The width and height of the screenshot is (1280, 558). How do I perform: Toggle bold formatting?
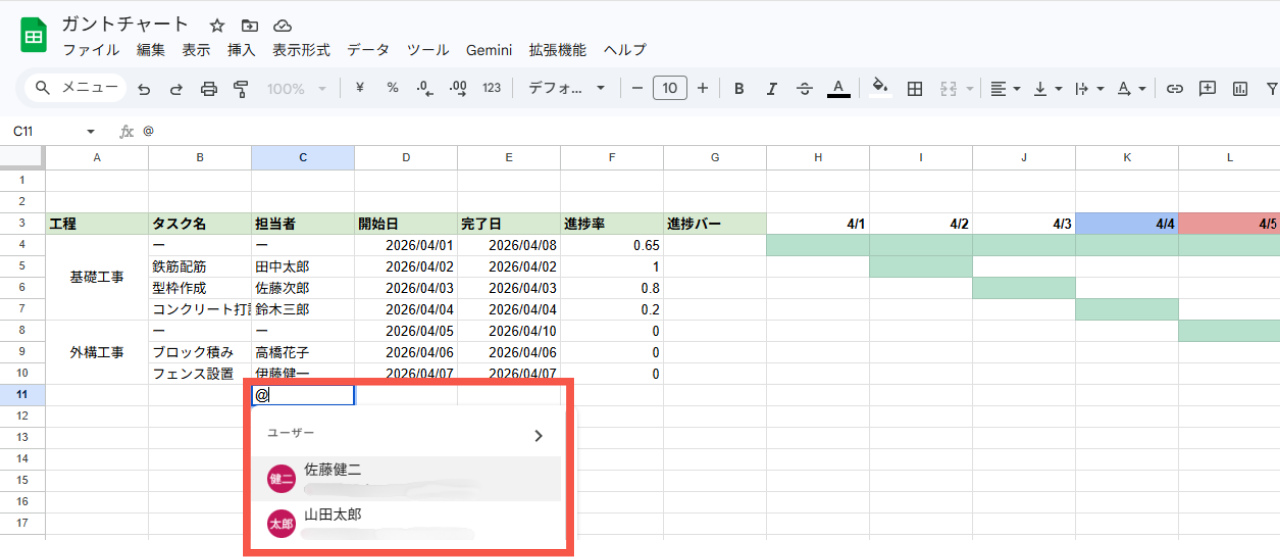[x=739, y=89]
